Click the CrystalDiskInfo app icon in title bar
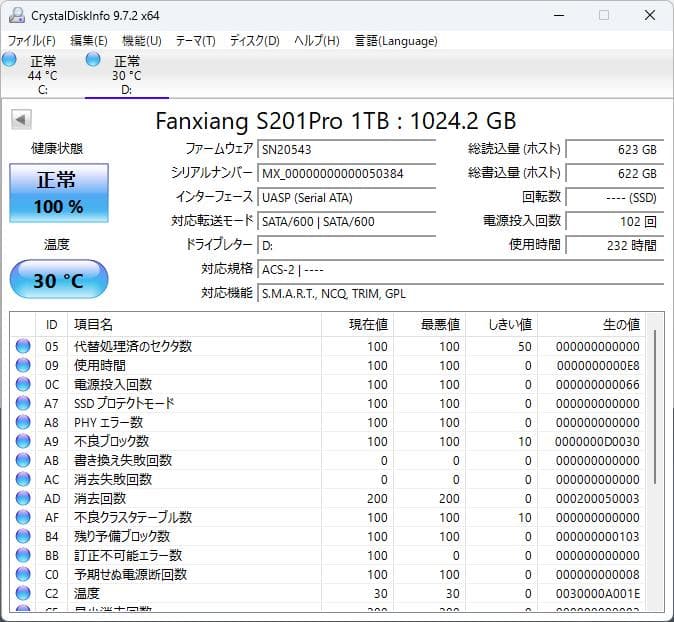674x622 pixels. tap(17, 15)
